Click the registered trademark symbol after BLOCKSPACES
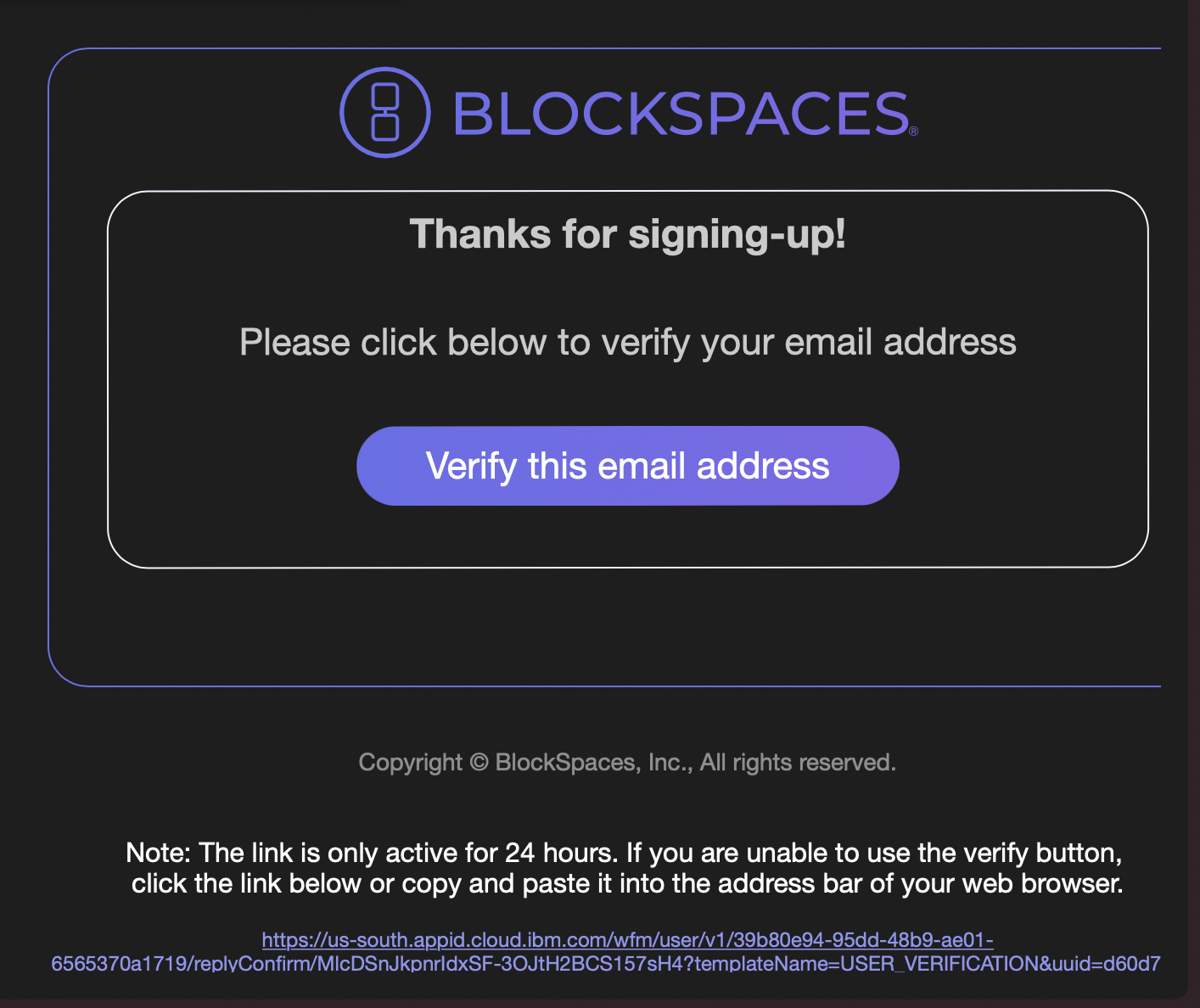1200x1008 pixels. point(913,131)
